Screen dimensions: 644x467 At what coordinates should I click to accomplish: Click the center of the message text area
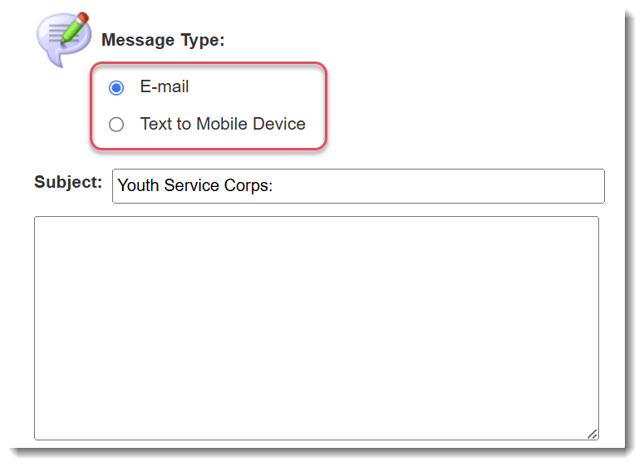(316, 328)
